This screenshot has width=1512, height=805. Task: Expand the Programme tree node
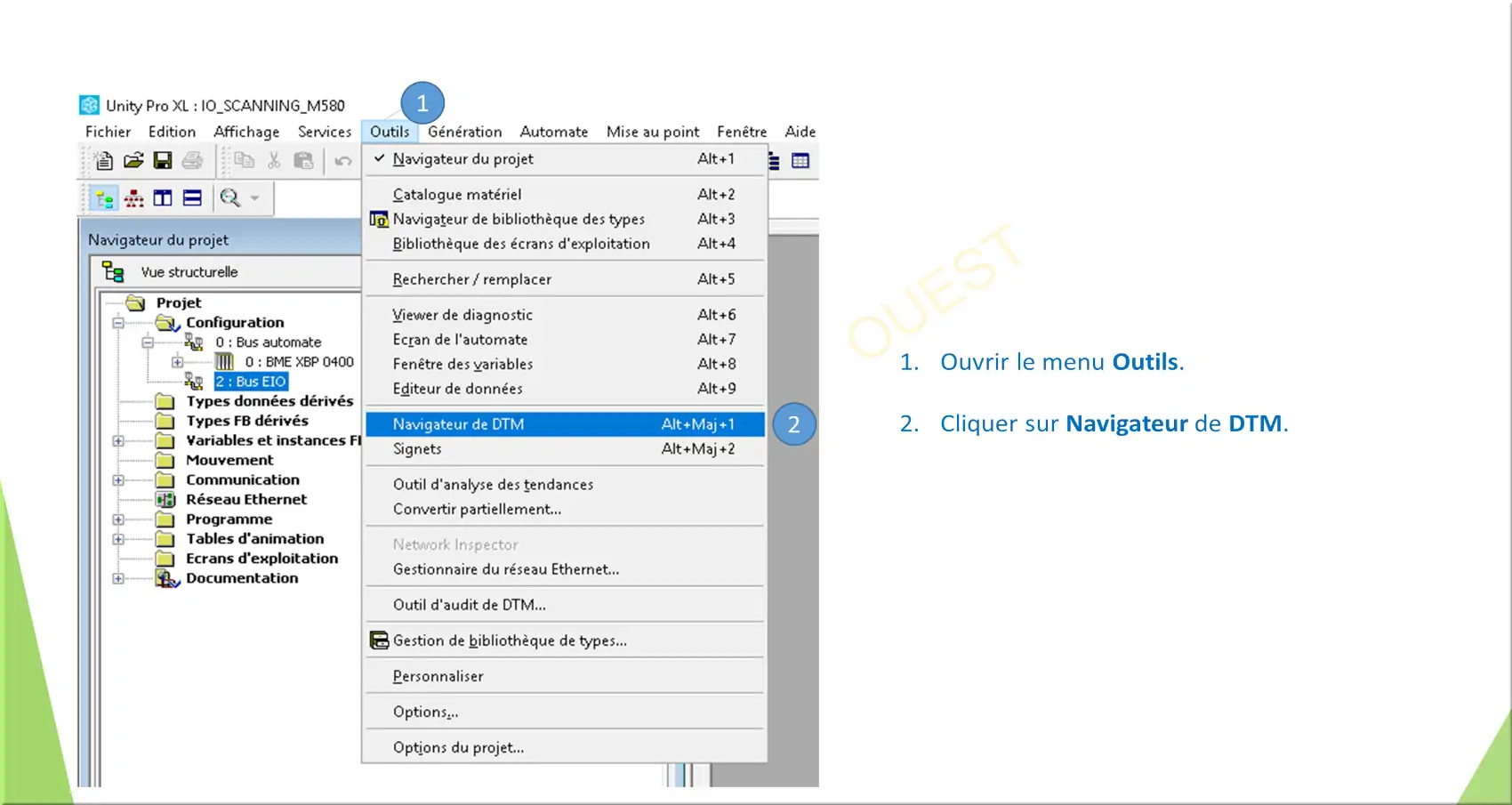[118, 519]
